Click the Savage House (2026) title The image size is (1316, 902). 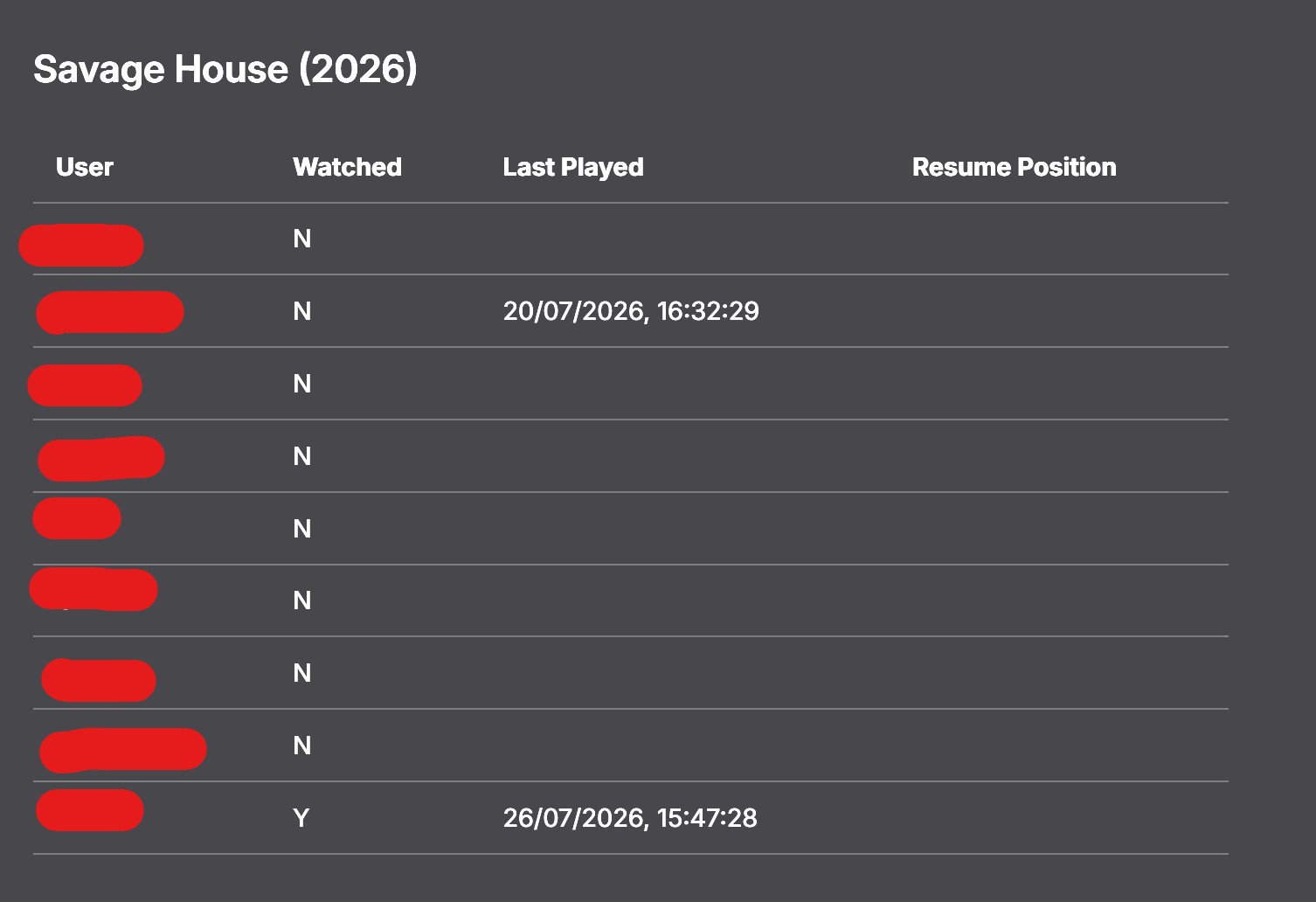pyautogui.click(x=225, y=69)
